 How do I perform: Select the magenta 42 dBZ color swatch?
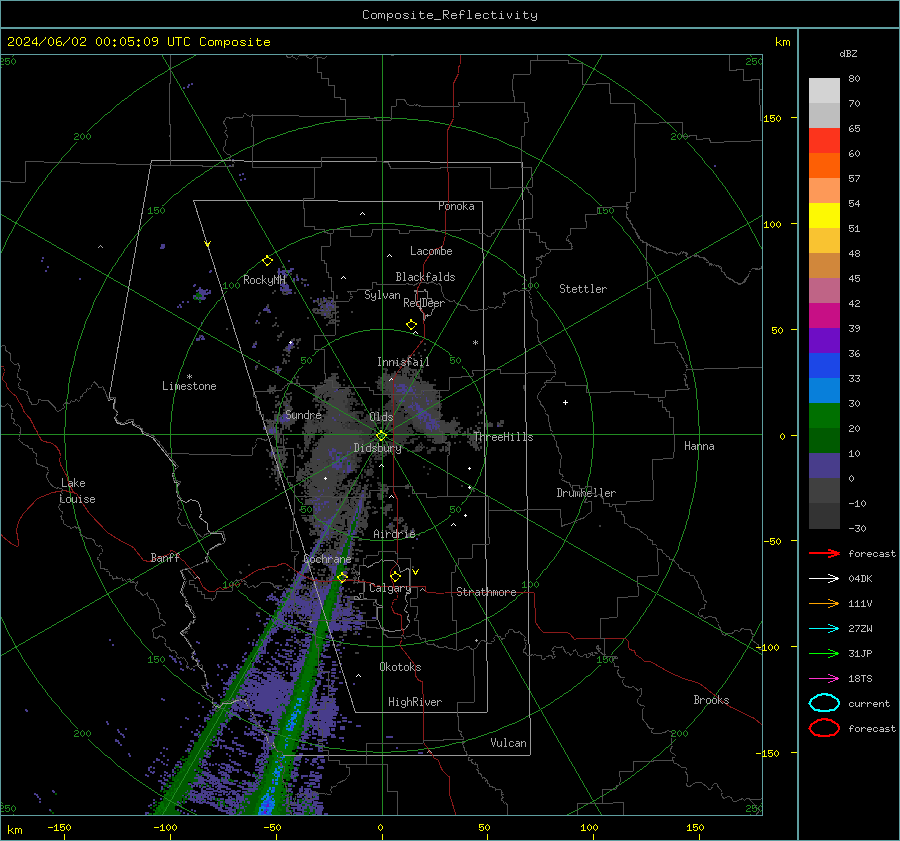coord(824,315)
